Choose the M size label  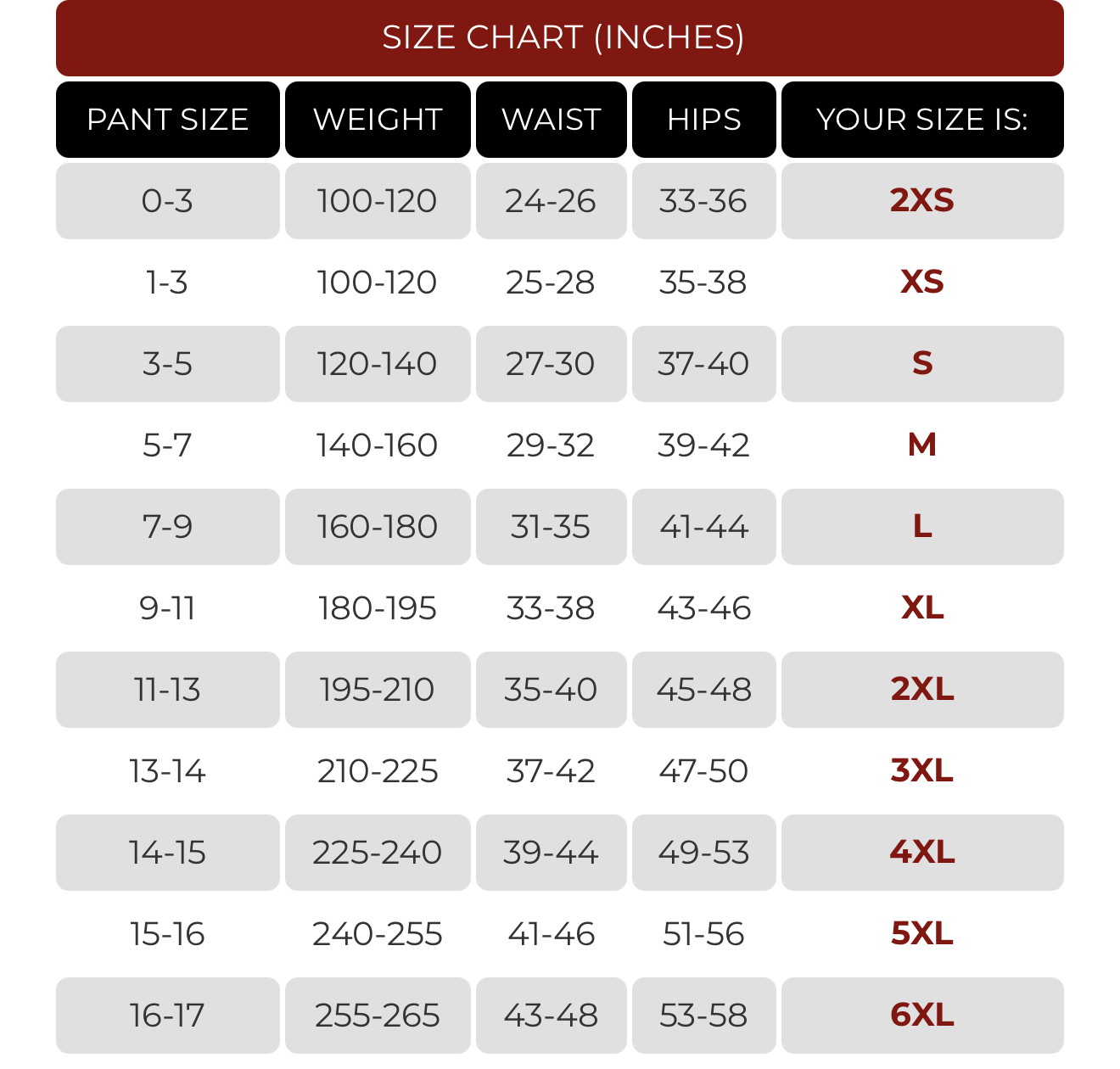coord(922,445)
